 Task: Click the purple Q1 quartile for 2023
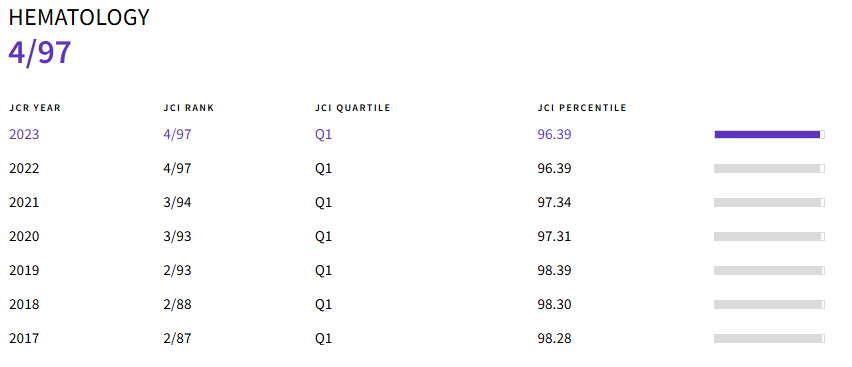323,134
